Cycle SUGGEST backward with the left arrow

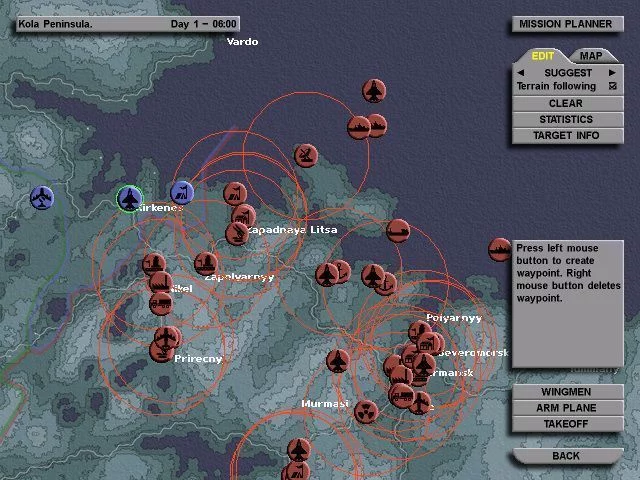[520, 73]
